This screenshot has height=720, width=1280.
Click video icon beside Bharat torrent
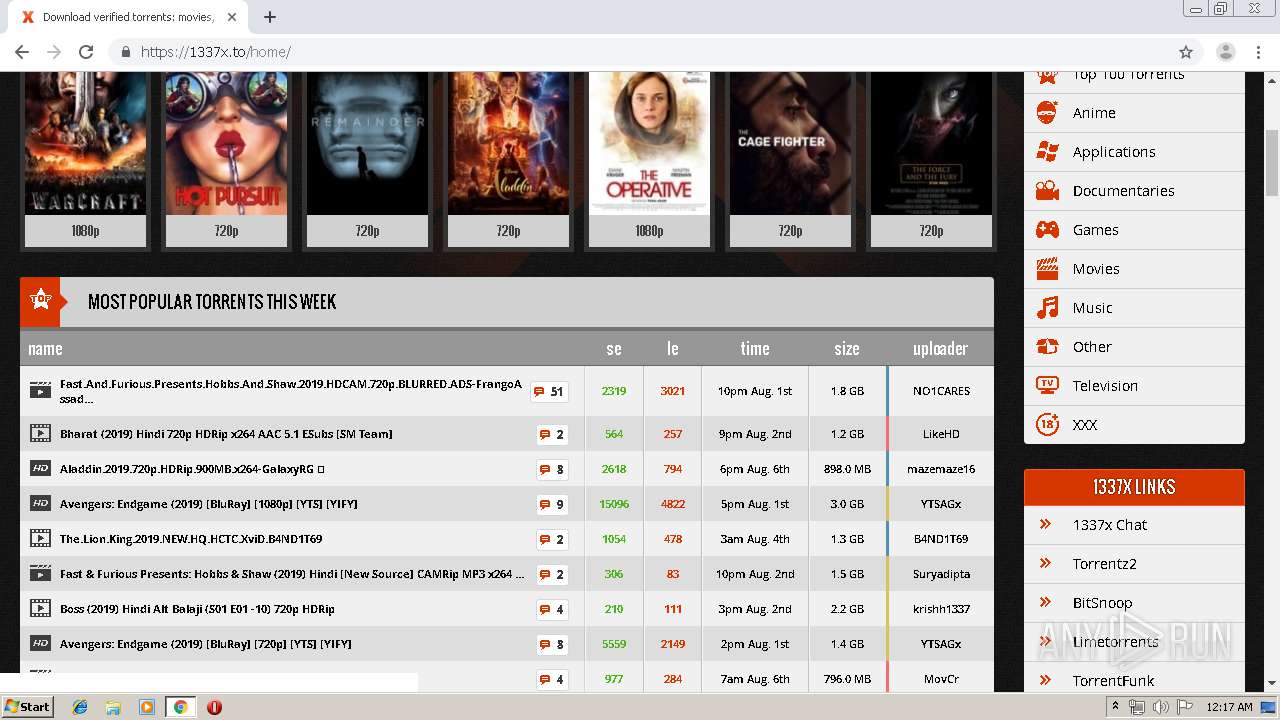coord(40,433)
